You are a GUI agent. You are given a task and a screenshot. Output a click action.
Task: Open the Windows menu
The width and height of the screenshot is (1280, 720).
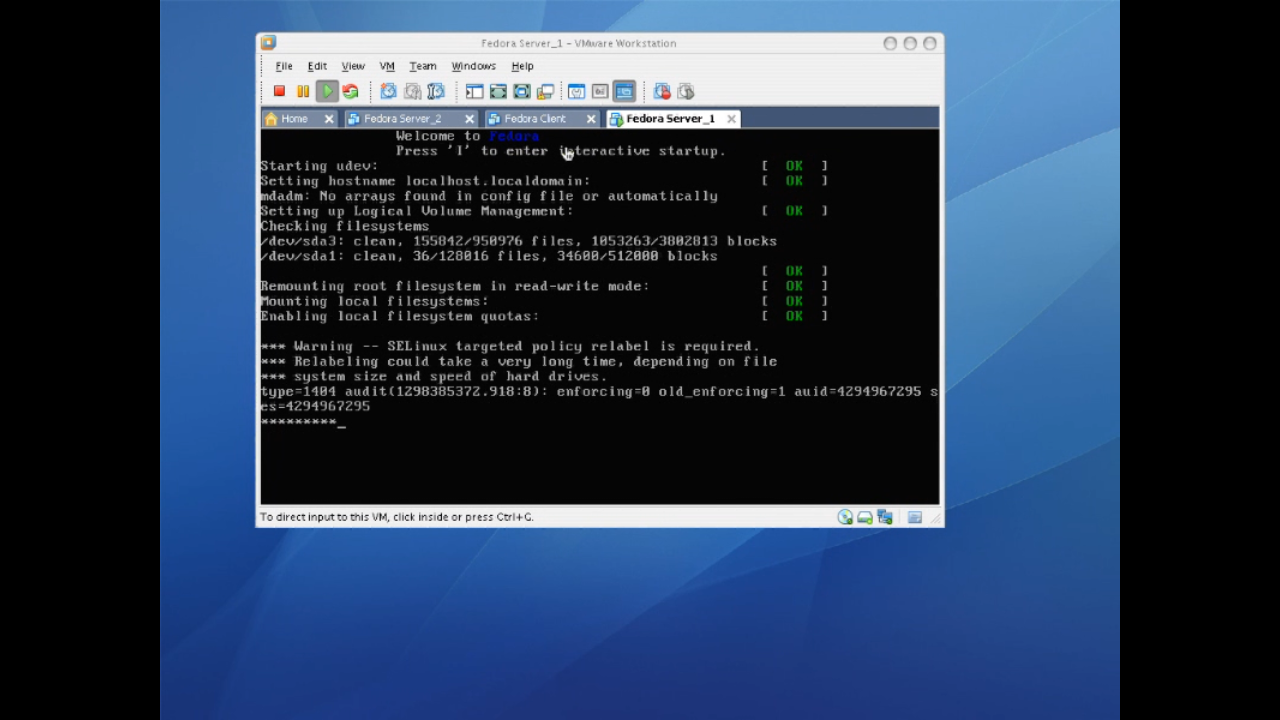474,66
